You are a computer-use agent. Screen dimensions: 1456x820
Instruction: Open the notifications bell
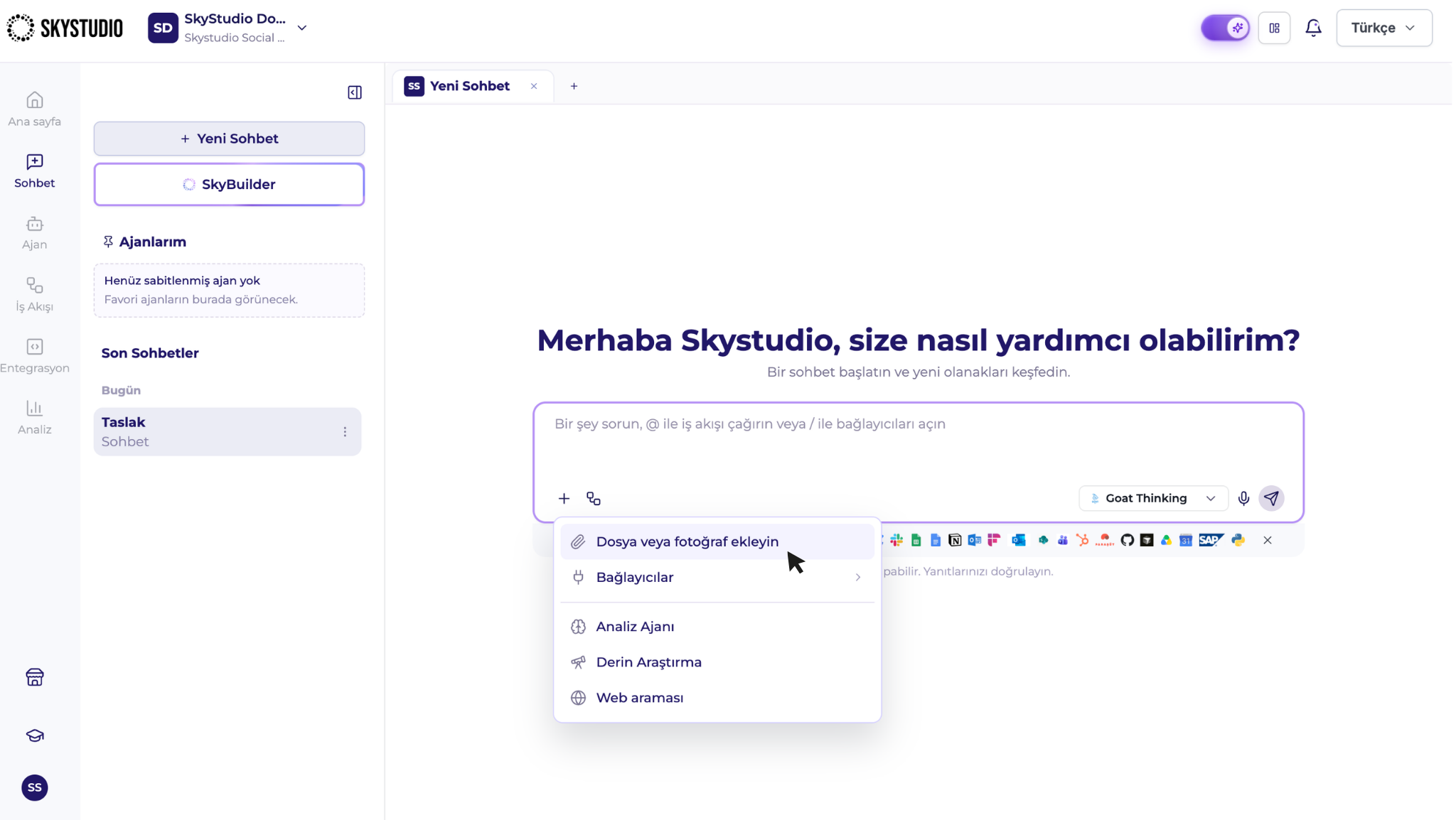click(x=1313, y=28)
